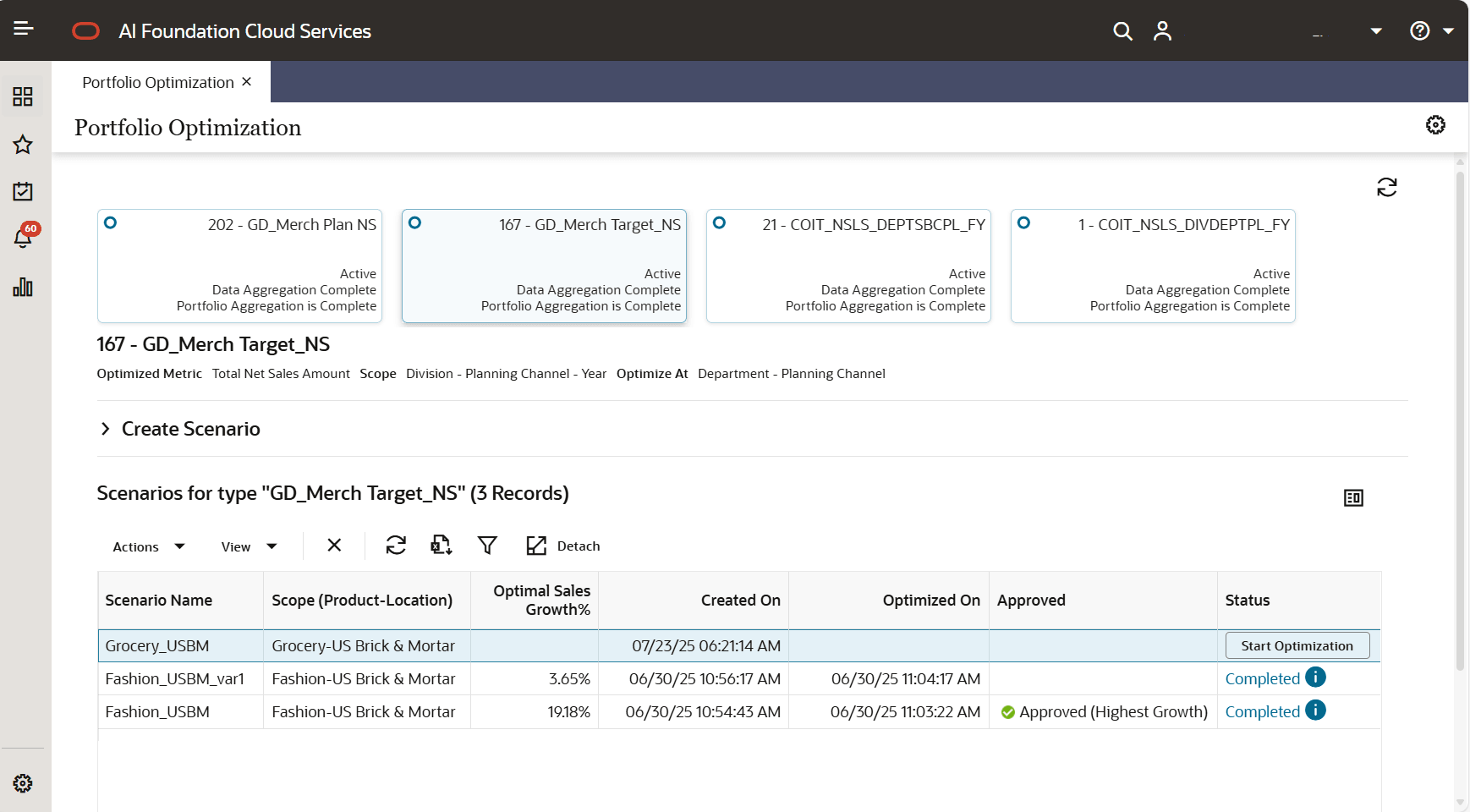This screenshot has height=812, width=1470.
Task: Open the reports bar chart sidebar icon
Action: [23, 287]
